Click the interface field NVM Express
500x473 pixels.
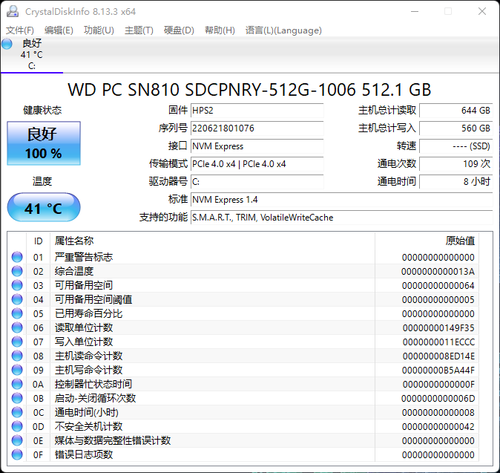257,146
